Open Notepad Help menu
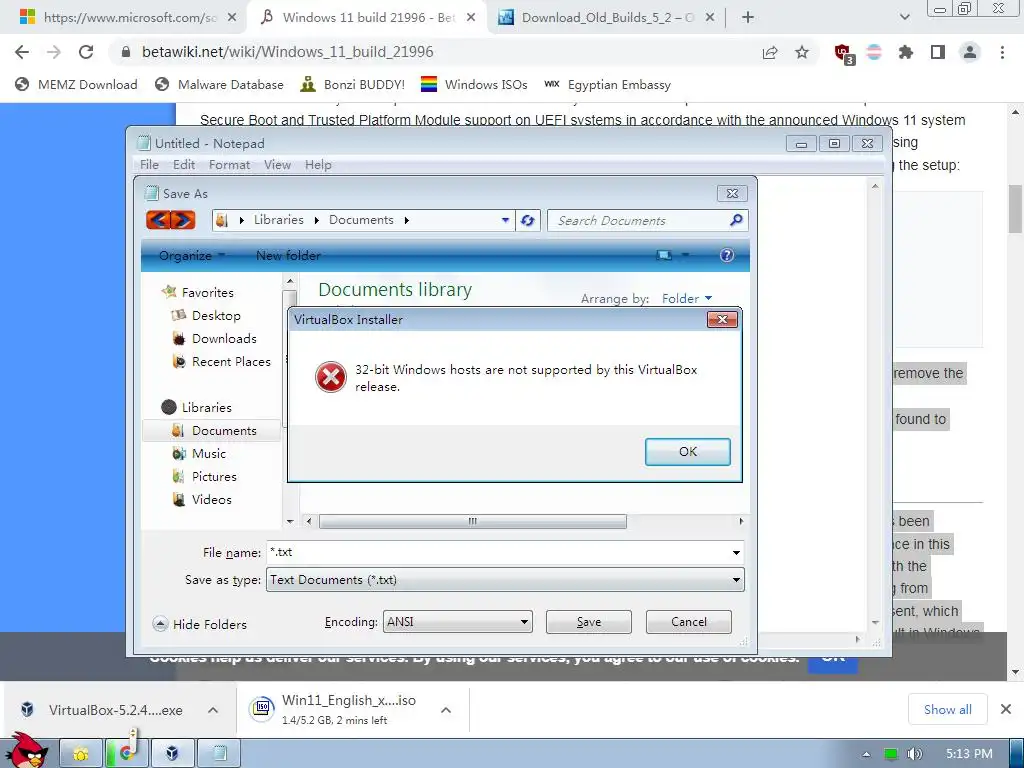1024x768 pixels. click(x=318, y=165)
